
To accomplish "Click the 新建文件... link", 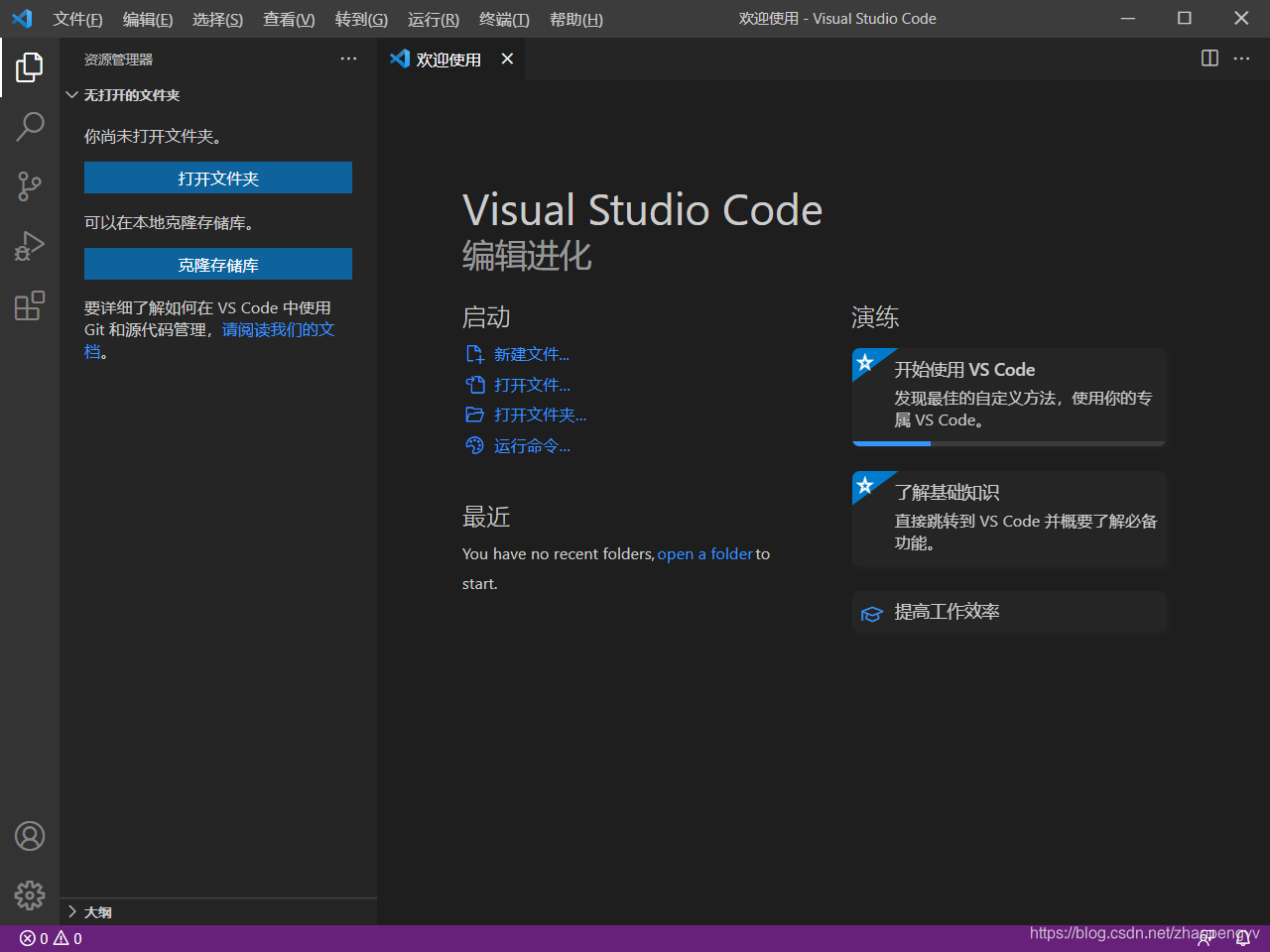I will 532,354.
